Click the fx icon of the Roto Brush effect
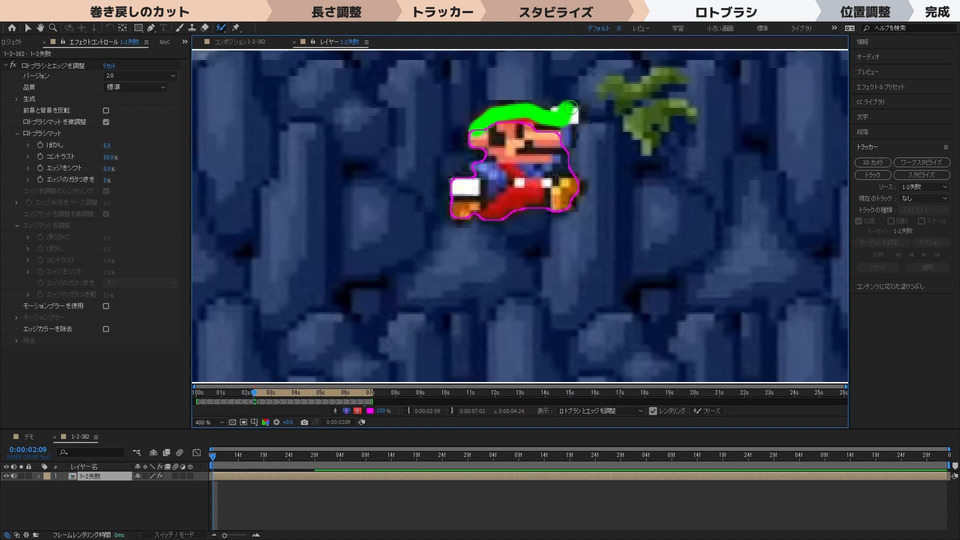Image resolution: width=960 pixels, height=540 pixels. pyautogui.click(x=13, y=65)
